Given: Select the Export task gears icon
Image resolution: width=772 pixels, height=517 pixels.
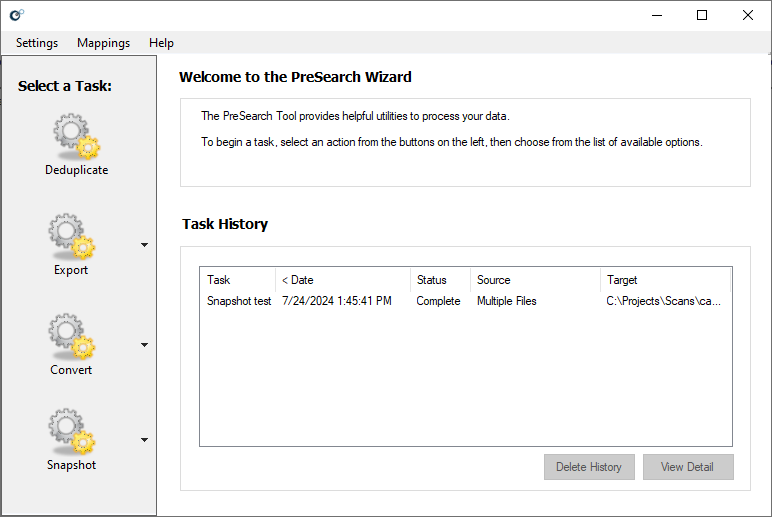Looking at the screenshot, I should [x=71, y=237].
